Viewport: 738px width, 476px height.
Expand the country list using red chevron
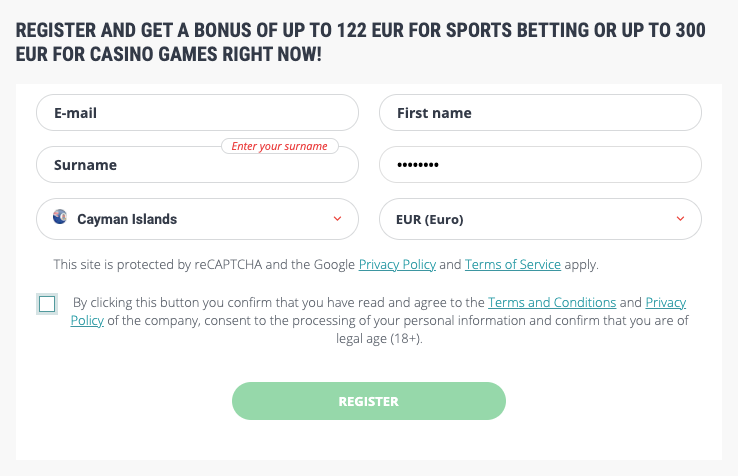[x=337, y=218]
